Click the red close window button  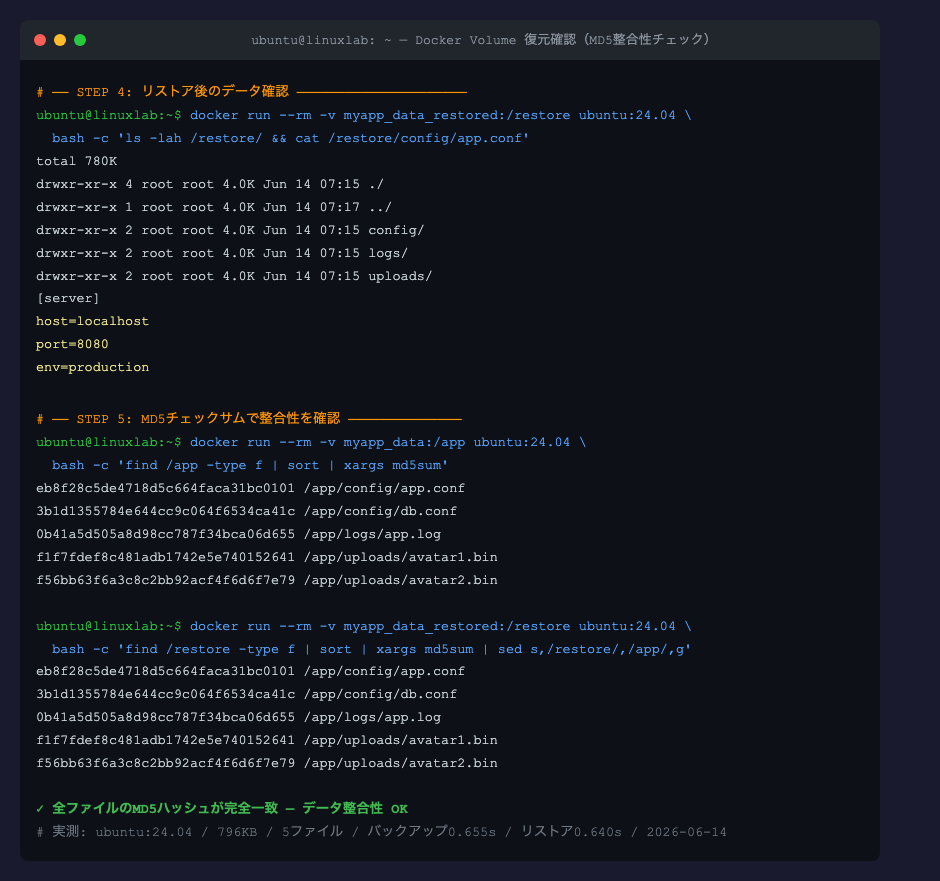pyautogui.click(x=40, y=40)
